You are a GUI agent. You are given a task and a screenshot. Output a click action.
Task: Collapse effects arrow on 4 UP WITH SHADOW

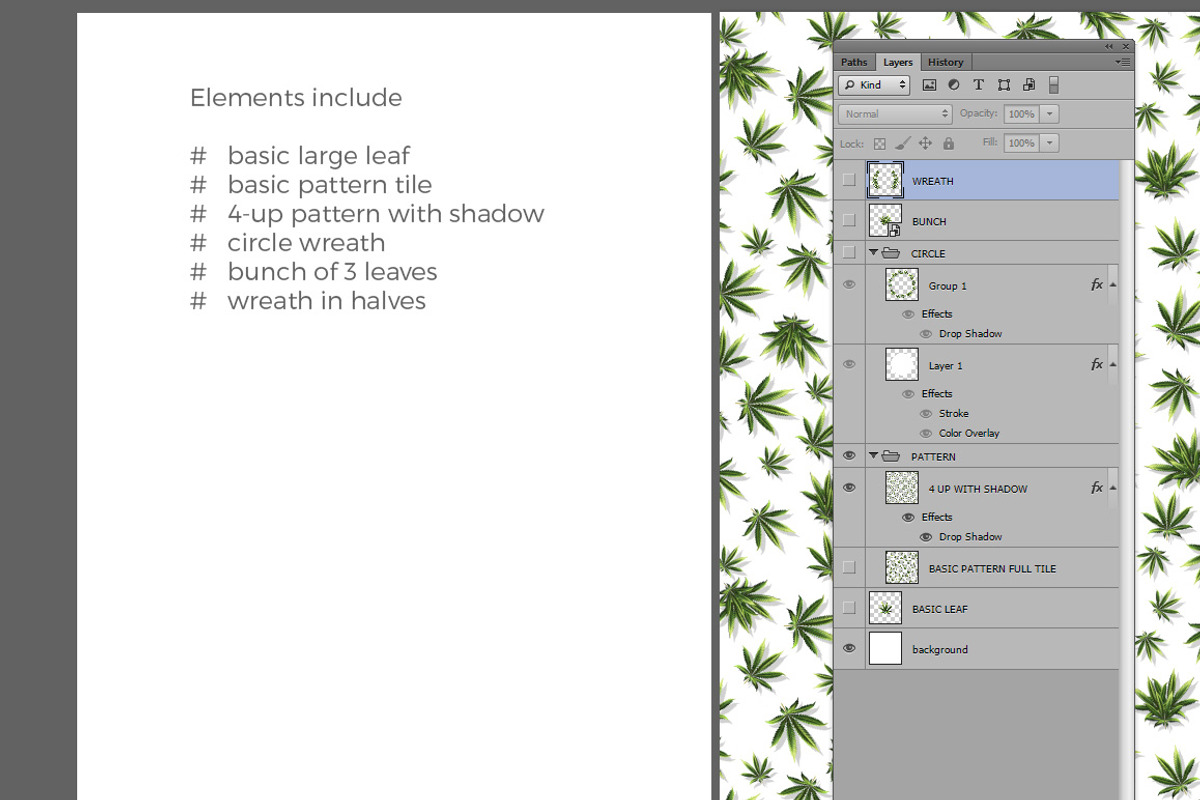coord(1113,488)
